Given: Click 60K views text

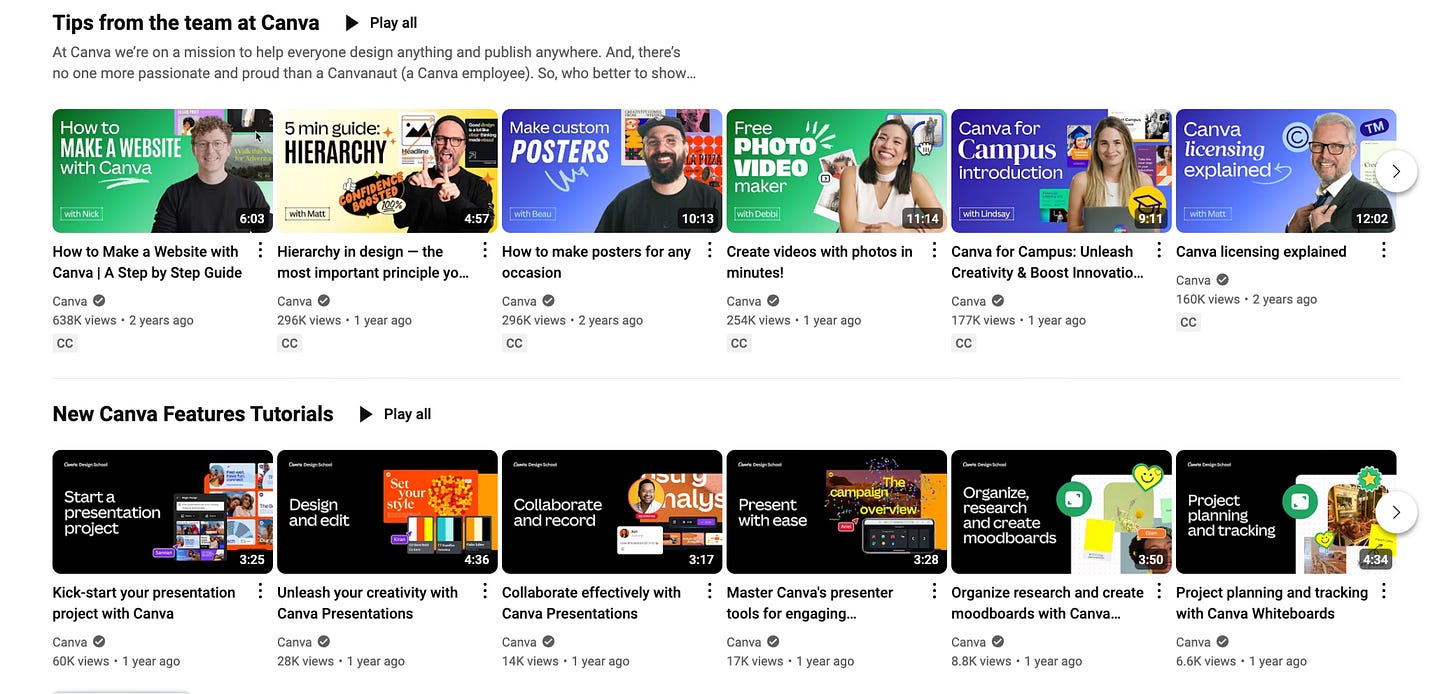Looking at the screenshot, I should (x=81, y=661).
